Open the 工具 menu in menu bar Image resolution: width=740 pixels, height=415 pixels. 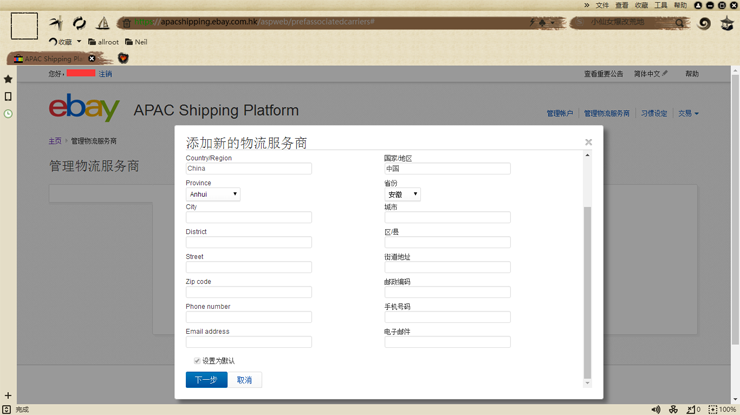661,5
